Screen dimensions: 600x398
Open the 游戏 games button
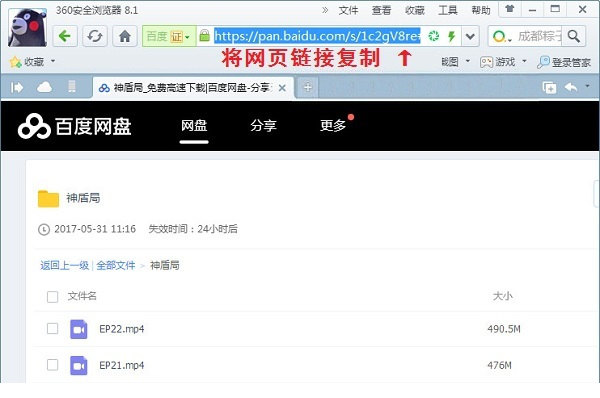pyautogui.click(x=497, y=62)
